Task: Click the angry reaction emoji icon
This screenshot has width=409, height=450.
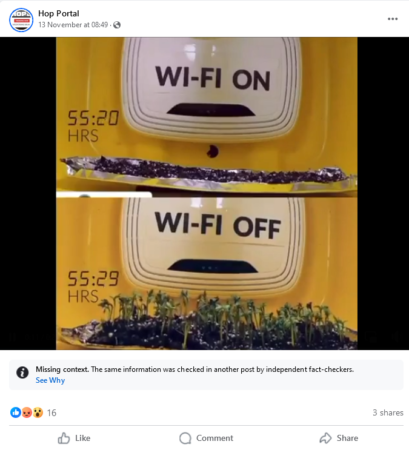Action: pos(27,413)
